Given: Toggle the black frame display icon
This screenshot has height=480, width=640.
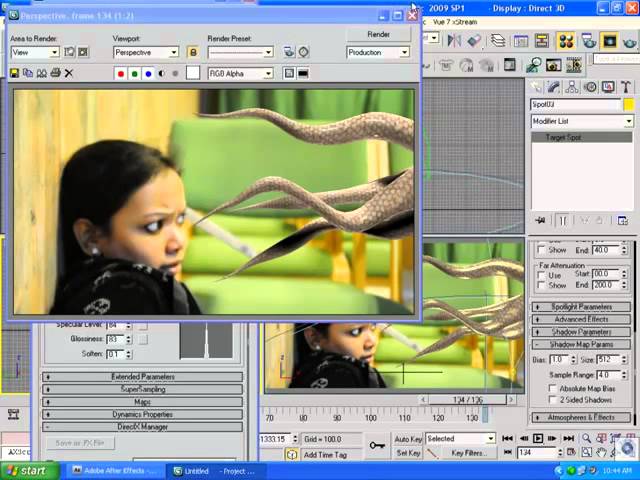Looking at the screenshot, I should point(303,73).
